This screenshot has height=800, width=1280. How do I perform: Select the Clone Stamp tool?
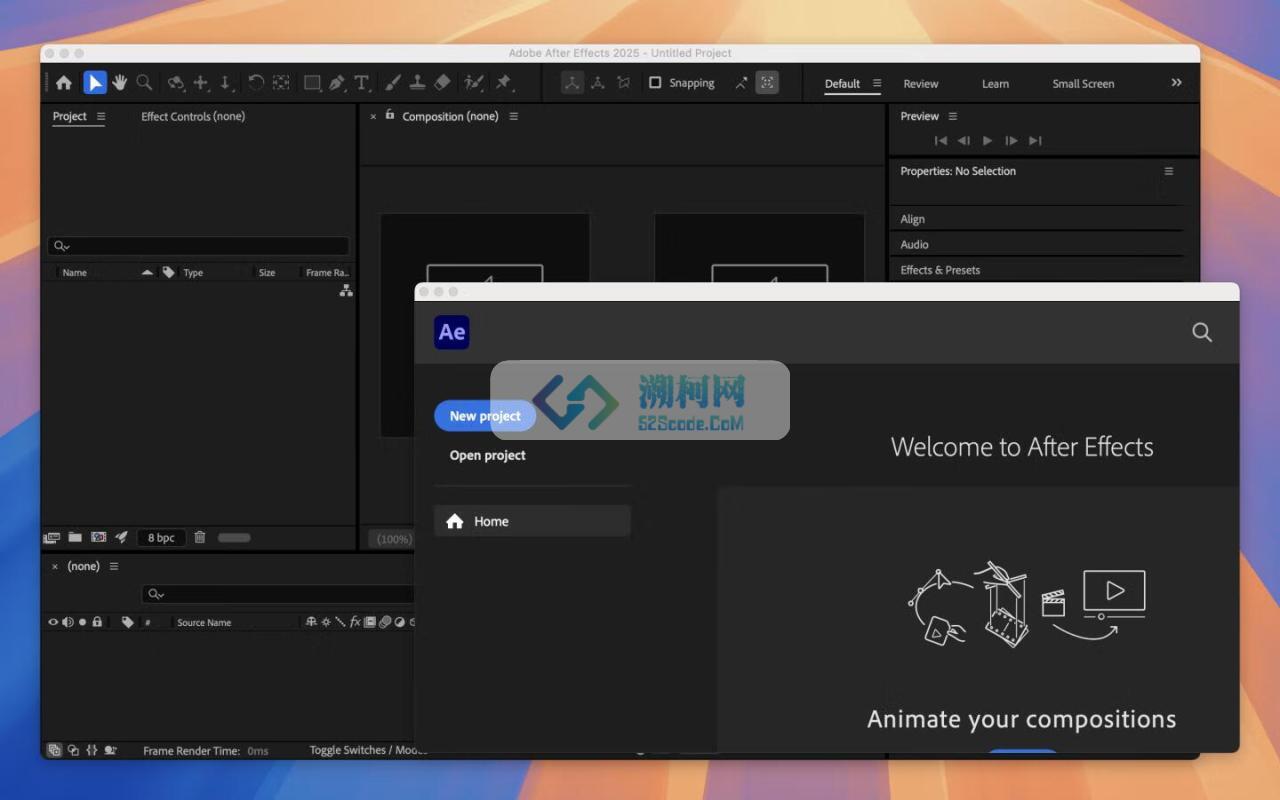click(418, 83)
